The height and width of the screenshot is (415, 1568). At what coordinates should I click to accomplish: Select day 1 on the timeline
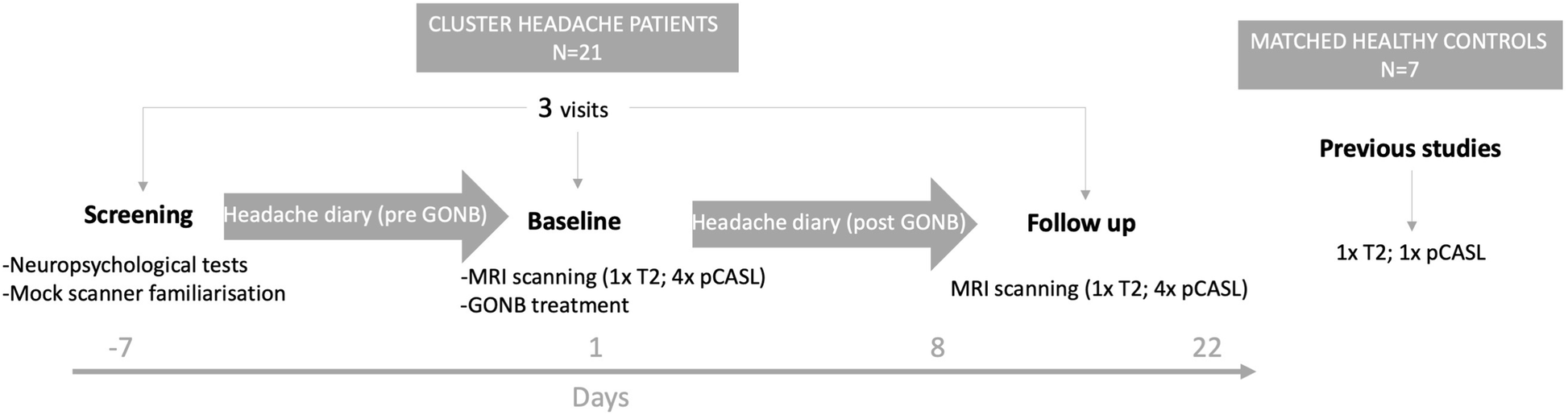595,347
